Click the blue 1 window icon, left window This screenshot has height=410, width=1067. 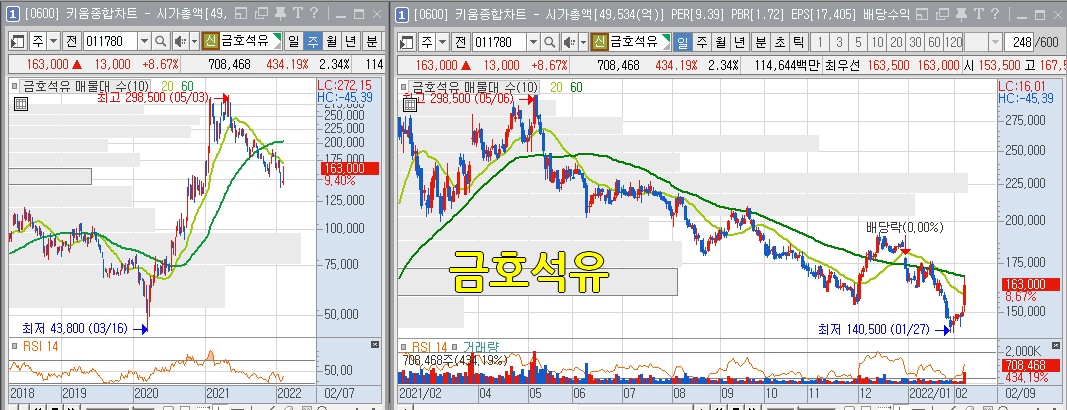pos(14,14)
